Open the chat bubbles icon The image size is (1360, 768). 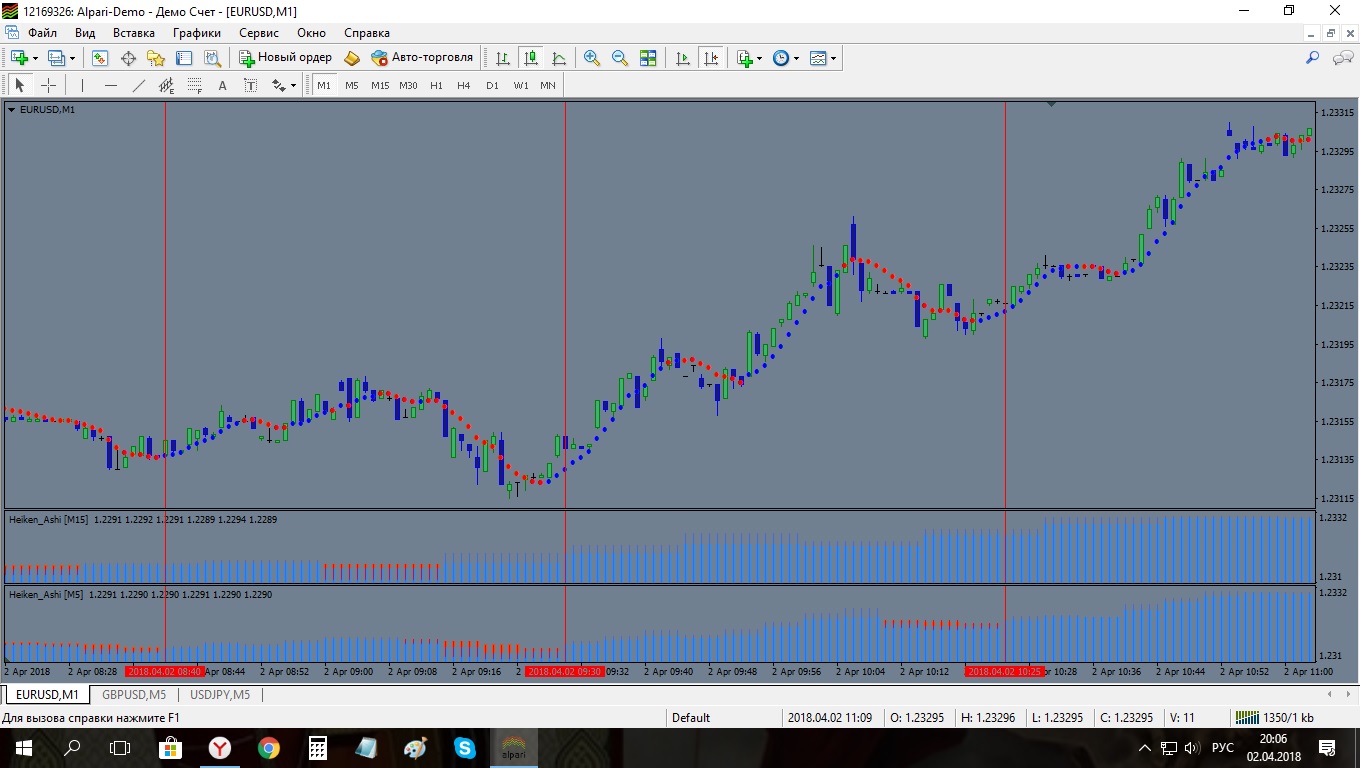[x=1343, y=58]
